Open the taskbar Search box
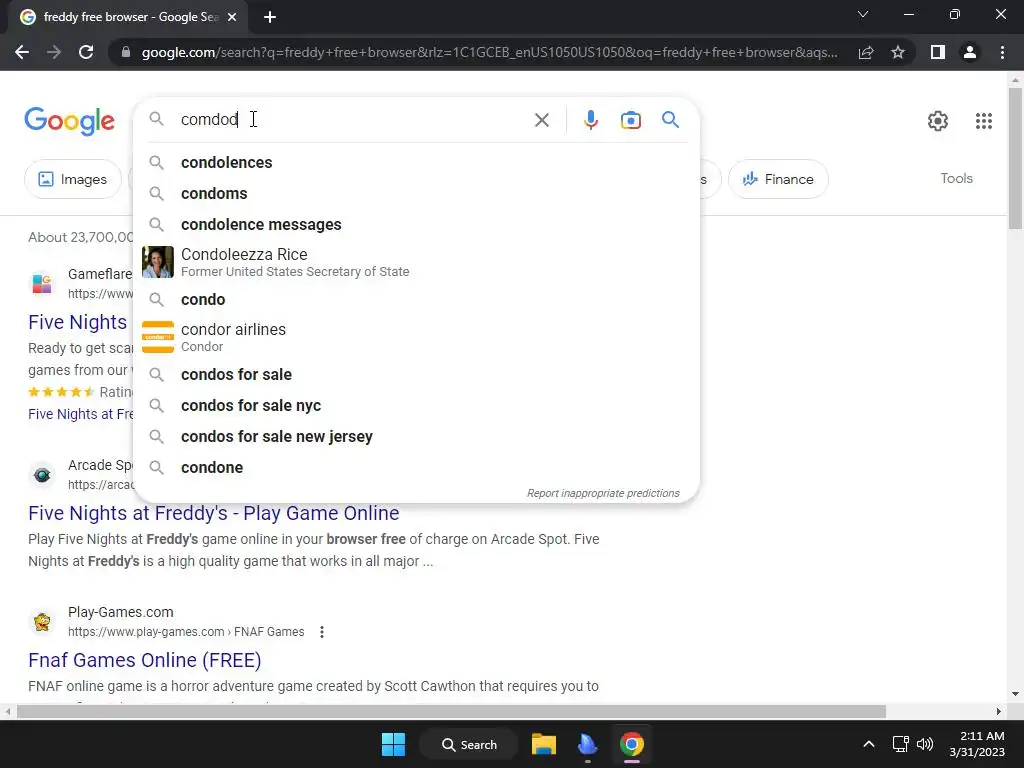The width and height of the screenshot is (1024, 768). 469,744
